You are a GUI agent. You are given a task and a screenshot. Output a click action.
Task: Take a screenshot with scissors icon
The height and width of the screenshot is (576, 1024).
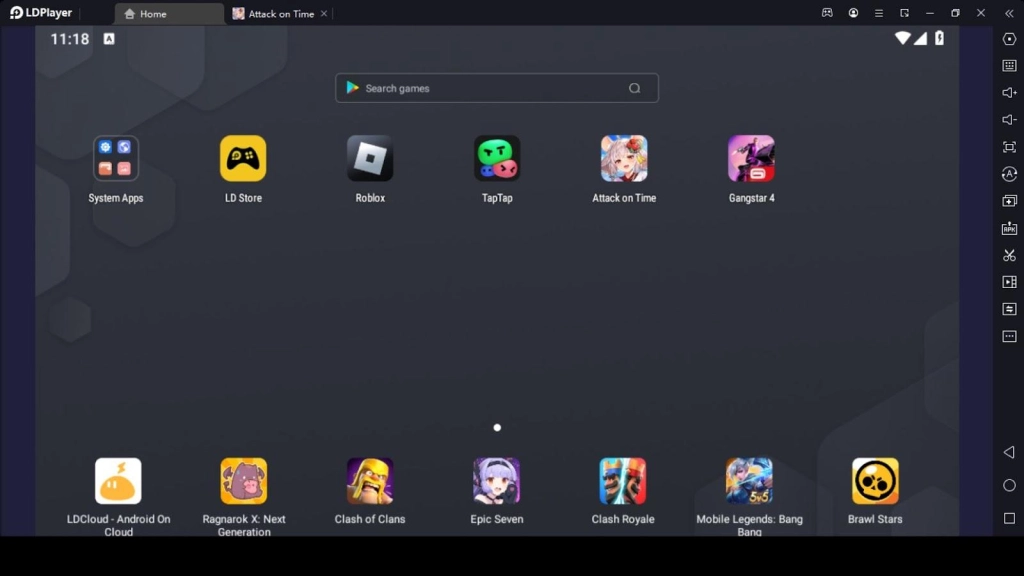[x=1009, y=255]
